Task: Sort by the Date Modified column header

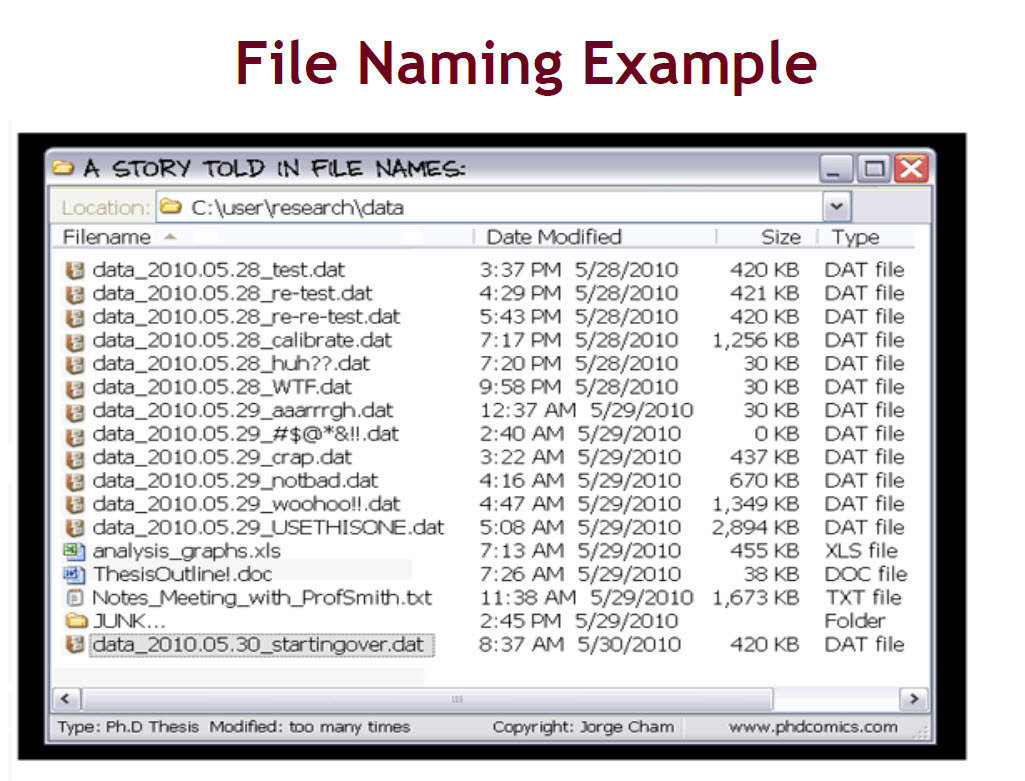Action: tap(554, 237)
